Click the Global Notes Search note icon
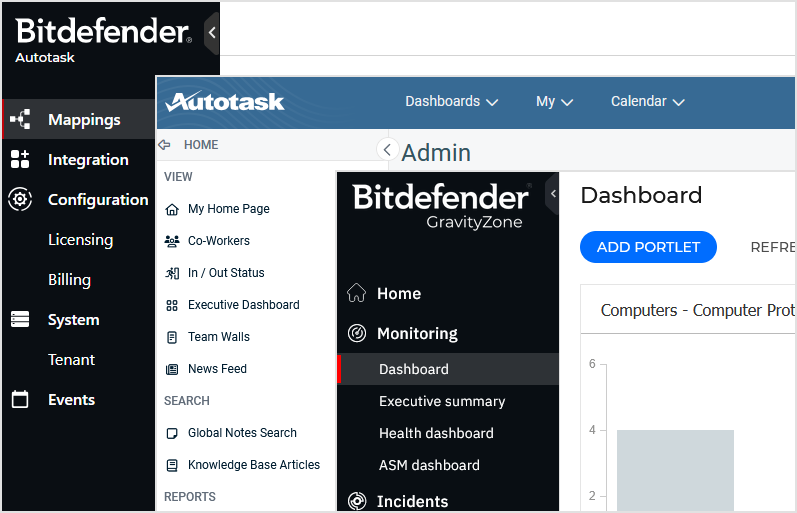This screenshot has height=513, width=797. pyautogui.click(x=172, y=433)
